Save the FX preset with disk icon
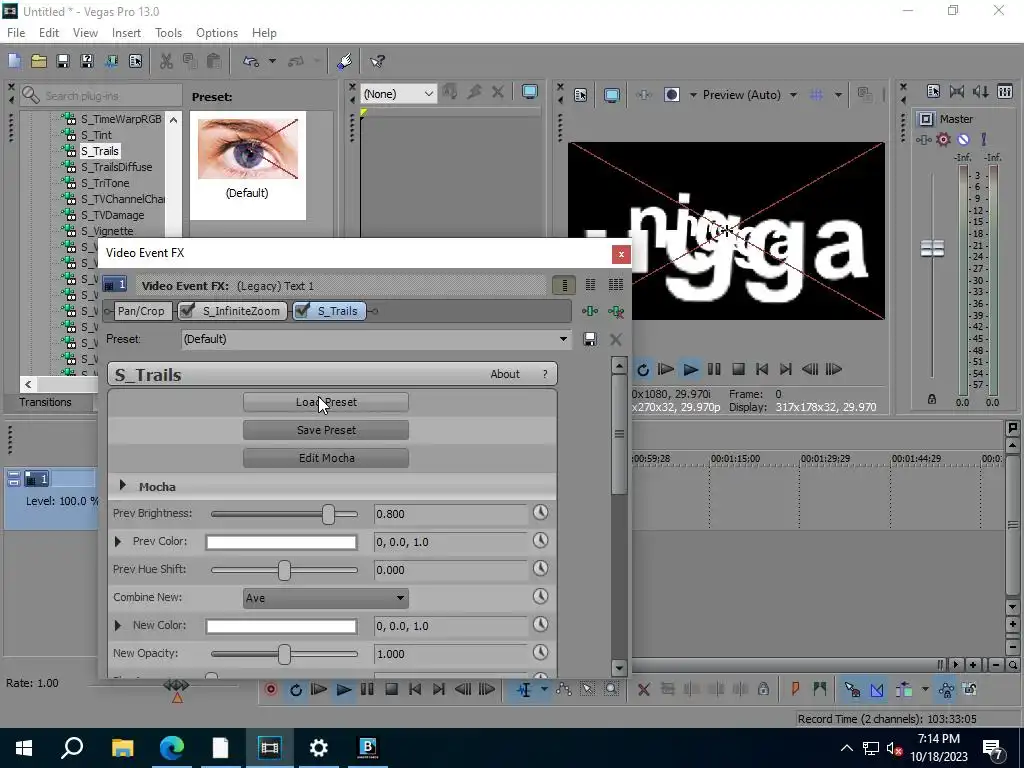This screenshot has height=768, width=1024. coord(590,340)
